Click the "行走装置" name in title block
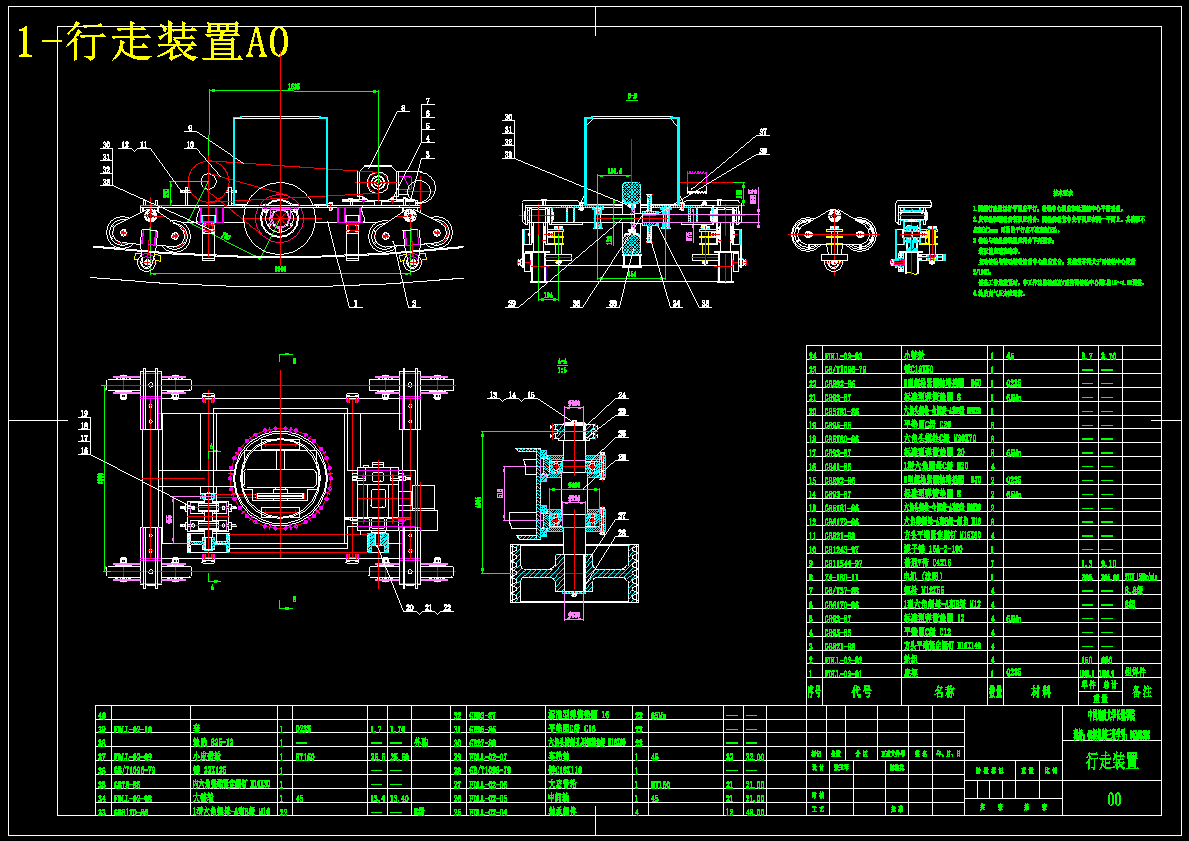Viewport: 1189px width, 841px height. (x=1112, y=761)
